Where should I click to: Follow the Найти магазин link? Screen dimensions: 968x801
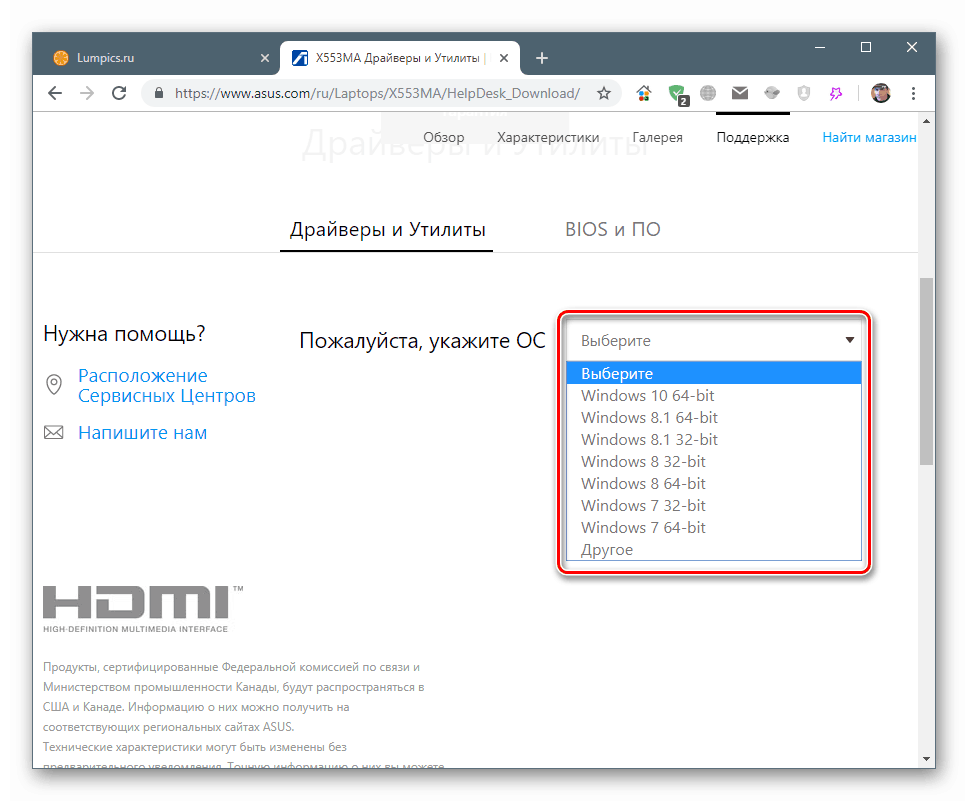click(869, 138)
